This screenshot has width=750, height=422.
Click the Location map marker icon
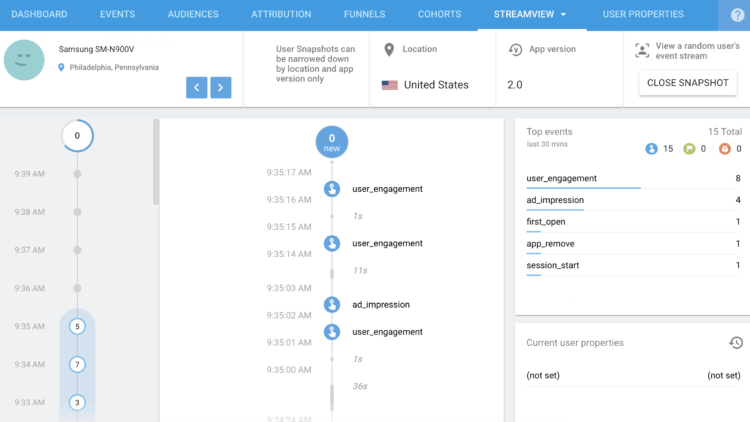389,49
